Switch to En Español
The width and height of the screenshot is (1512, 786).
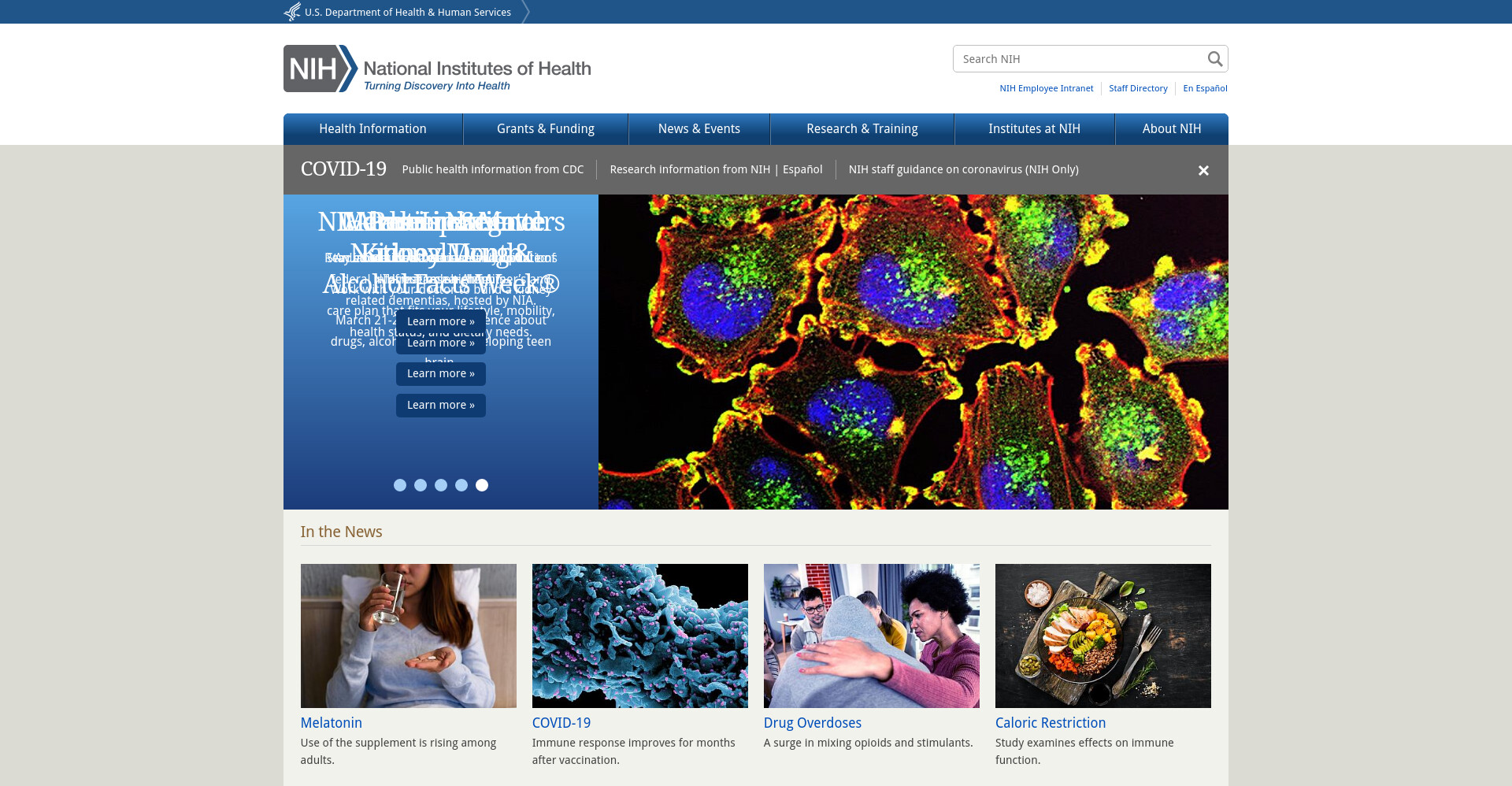pos(1205,88)
